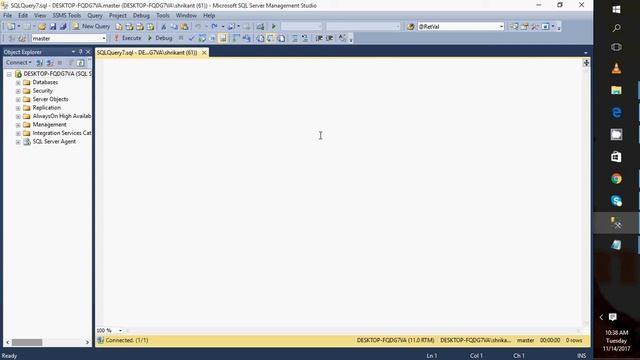The height and width of the screenshot is (360, 640).
Task: Click the Open File folder icon
Action: pyautogui.click(x=42, y=27)
